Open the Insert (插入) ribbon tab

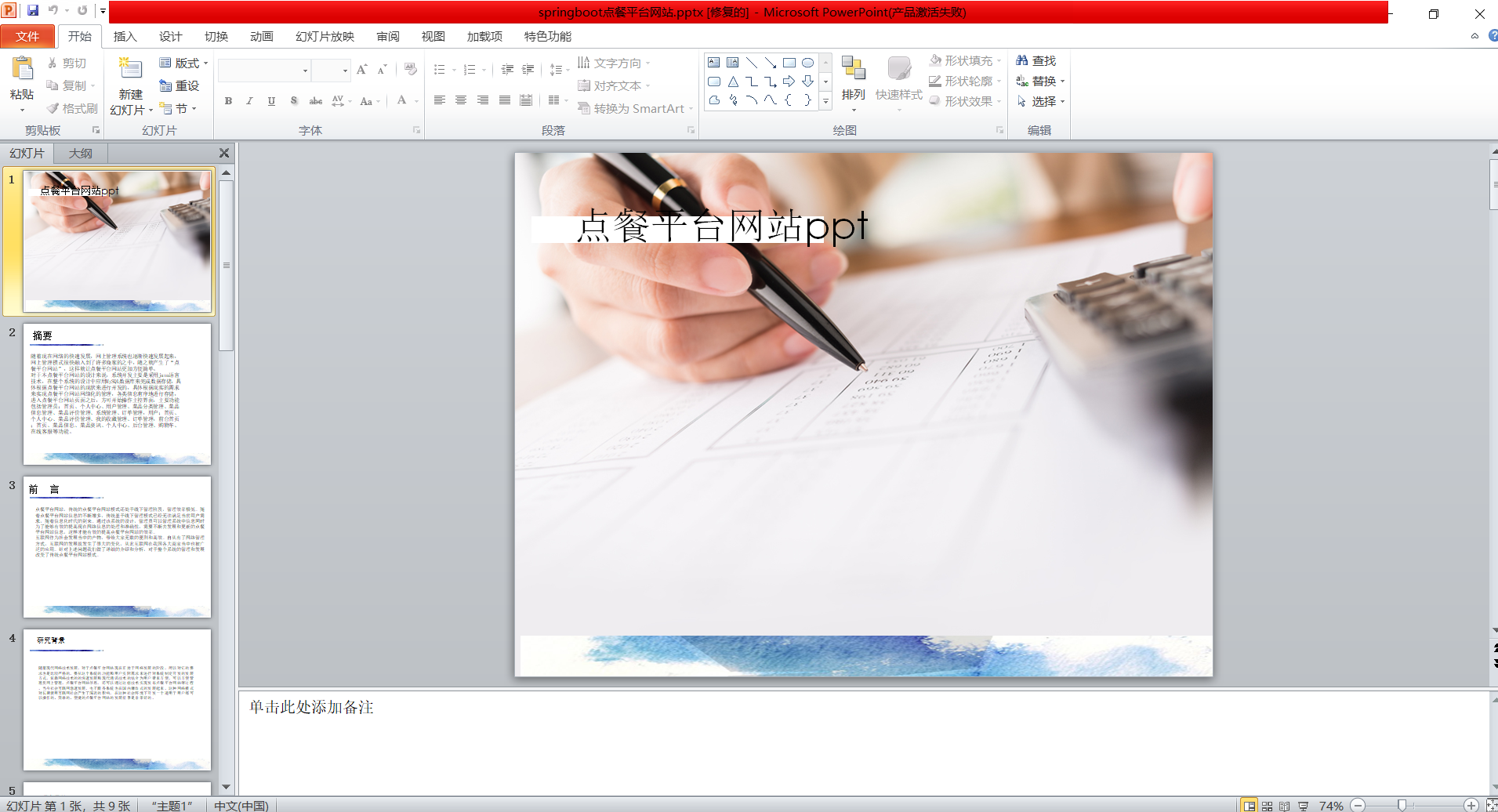(125, 36)
